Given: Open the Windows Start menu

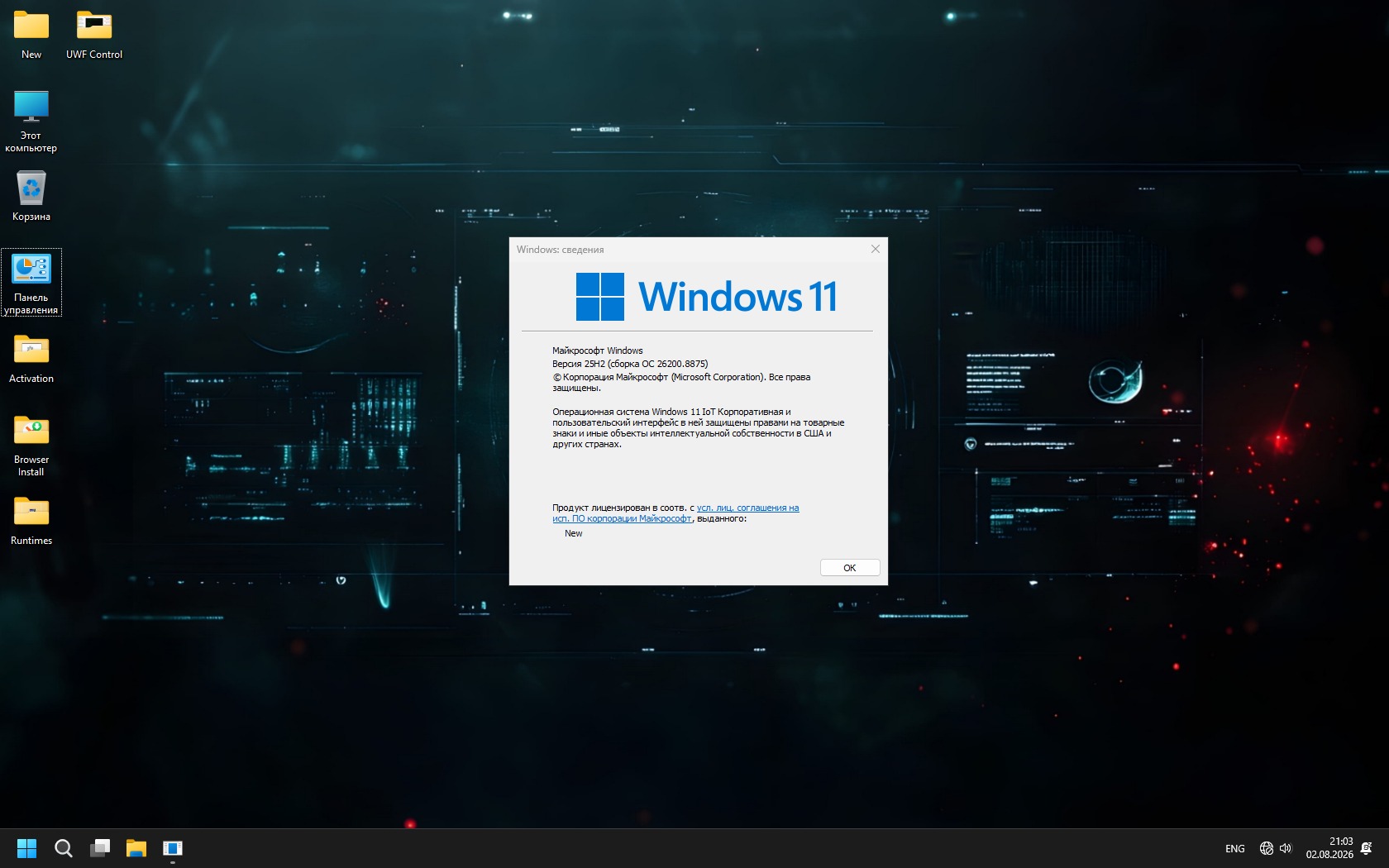Looking at the screenshot, I should [x=27, y=848].
